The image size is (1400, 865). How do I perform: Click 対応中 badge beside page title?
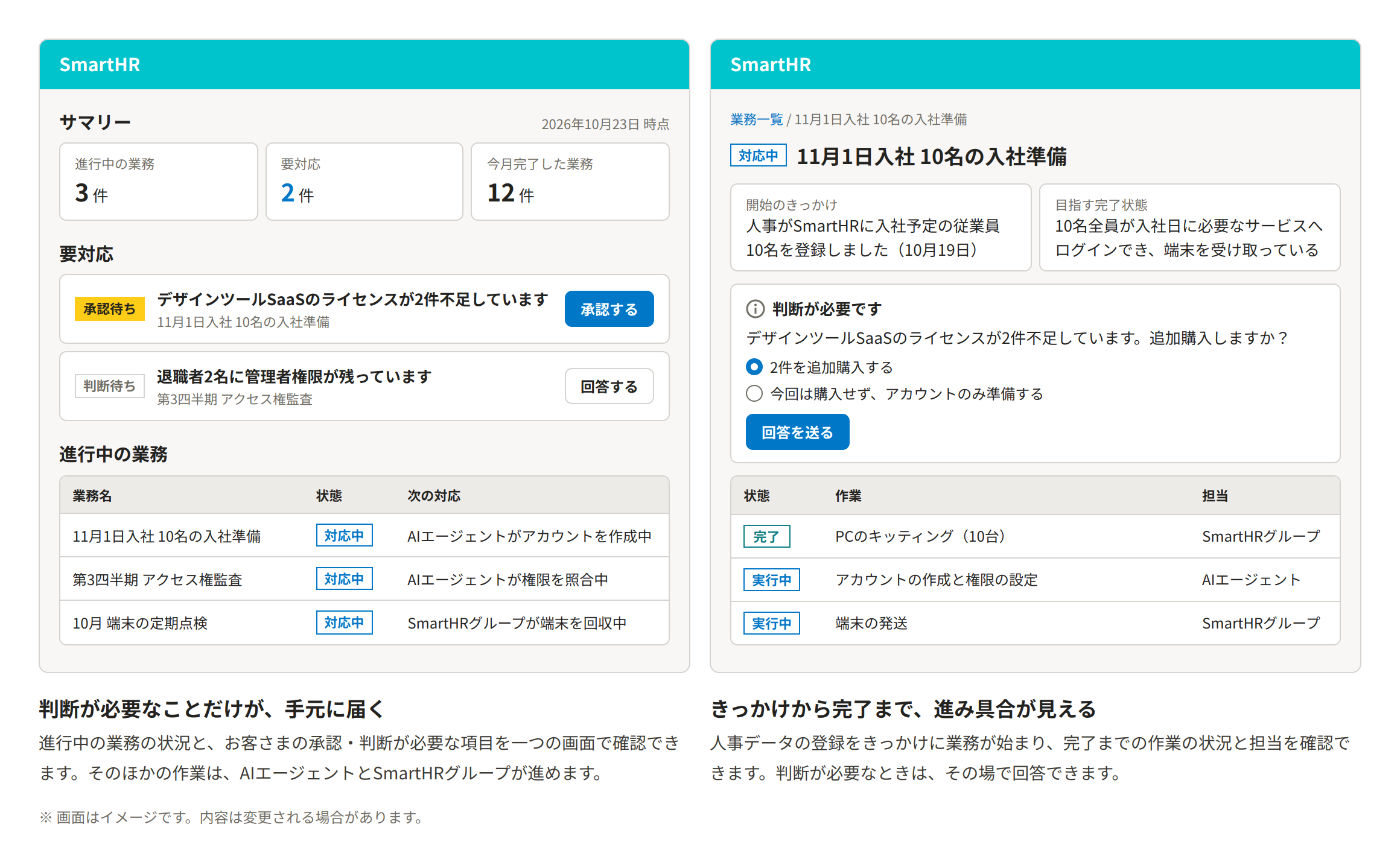[758, 156]
